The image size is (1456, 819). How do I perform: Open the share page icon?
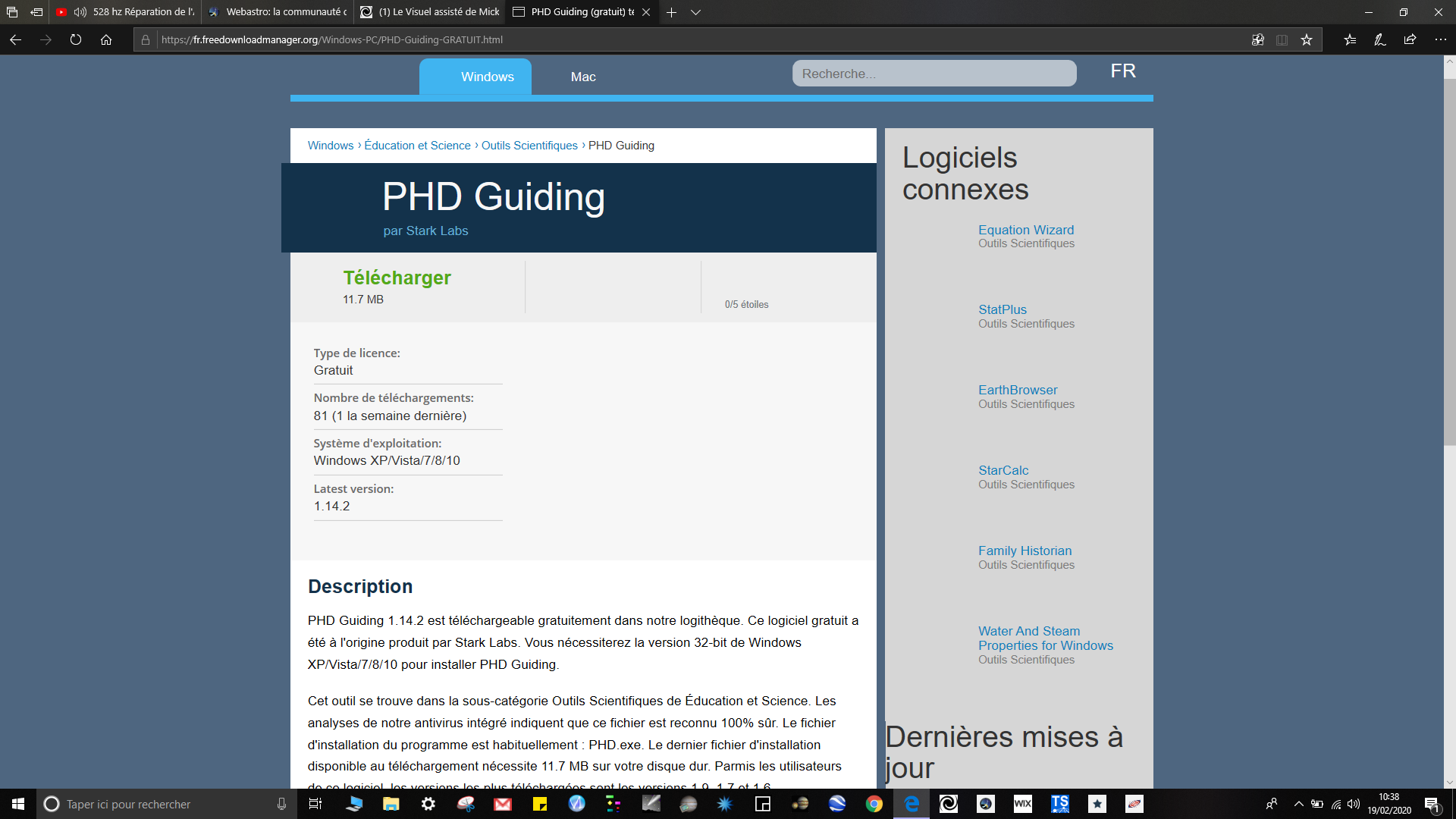click(x=1410, y=40)
